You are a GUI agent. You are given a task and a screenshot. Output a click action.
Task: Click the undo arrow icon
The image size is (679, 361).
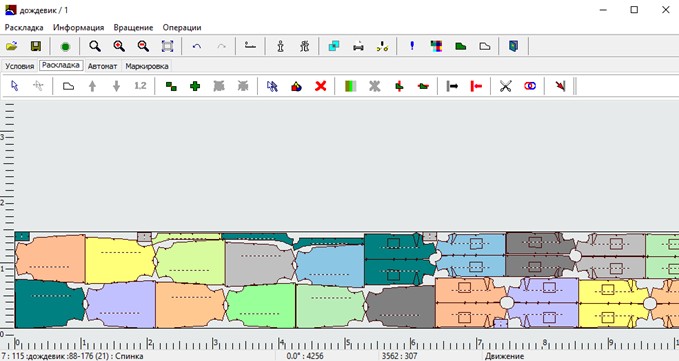click(x=197, y=46)
